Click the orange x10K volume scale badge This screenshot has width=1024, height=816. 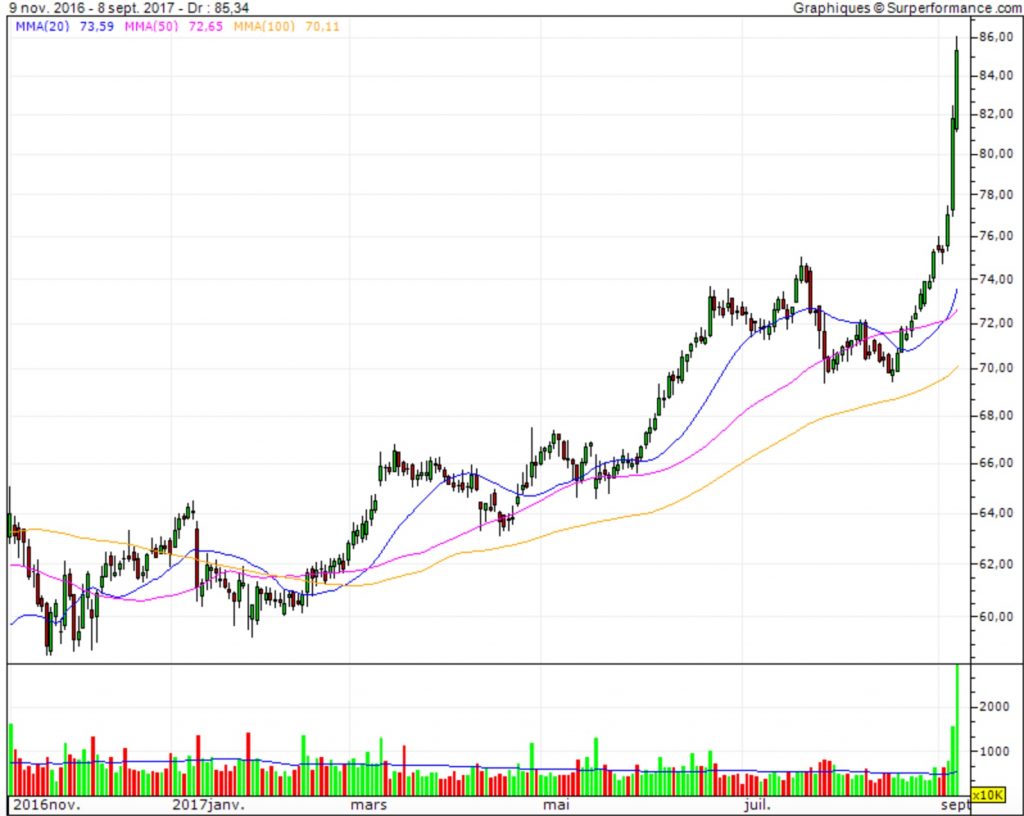989,794
